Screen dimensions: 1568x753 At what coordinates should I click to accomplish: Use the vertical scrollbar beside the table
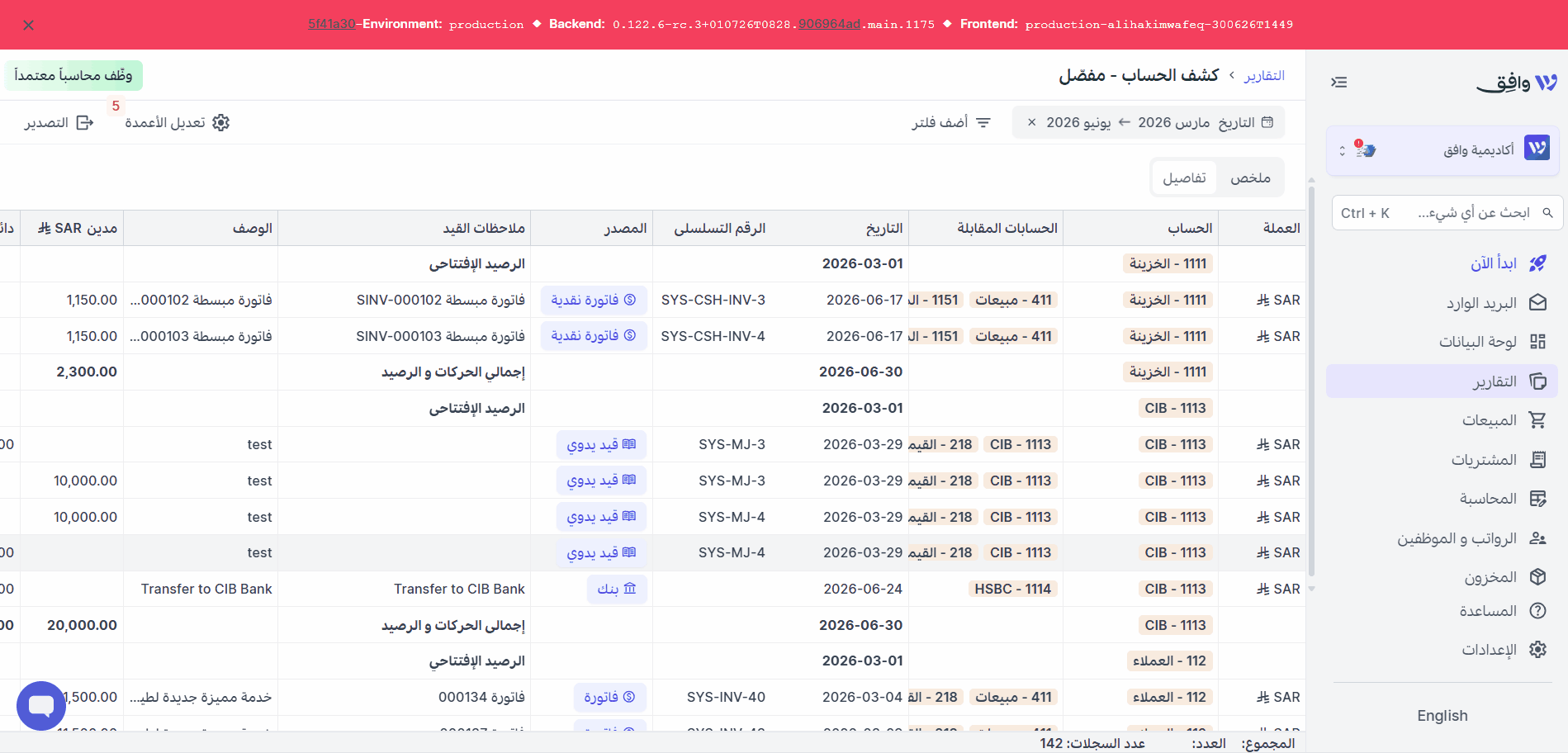click(1311, 380)
